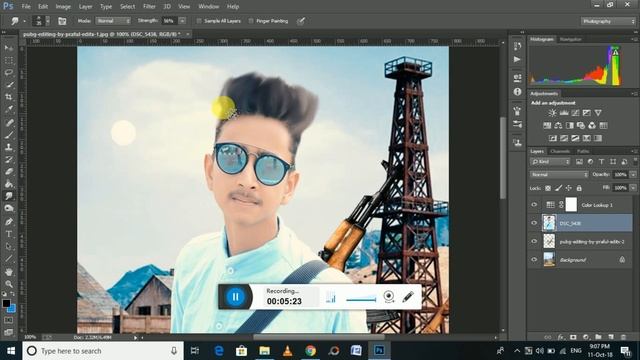Open File Explorer from the taskbar
Viewport: 640px width, 360px height.
point(264,351)
